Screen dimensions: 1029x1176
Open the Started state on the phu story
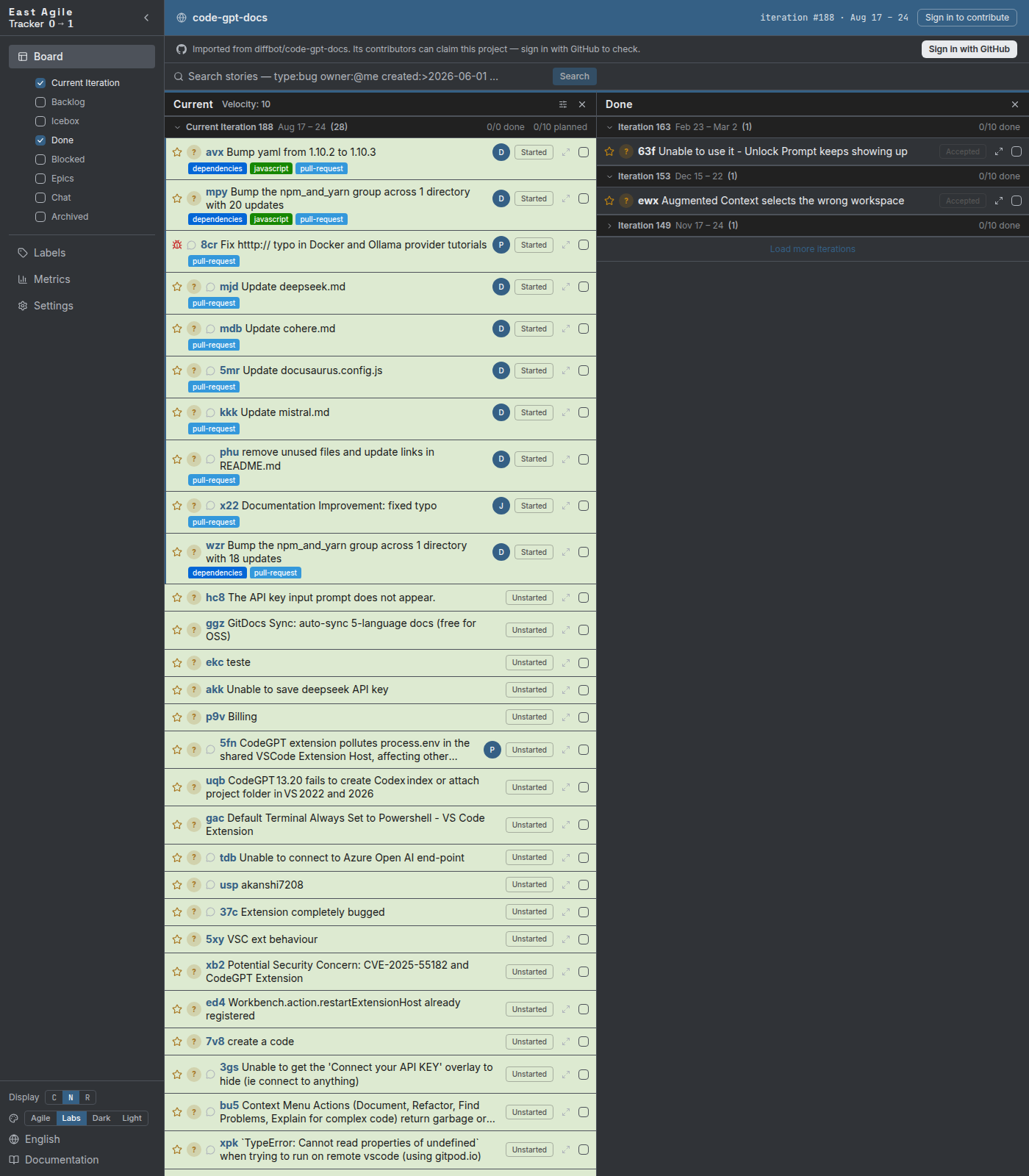[x=534, y=459]
